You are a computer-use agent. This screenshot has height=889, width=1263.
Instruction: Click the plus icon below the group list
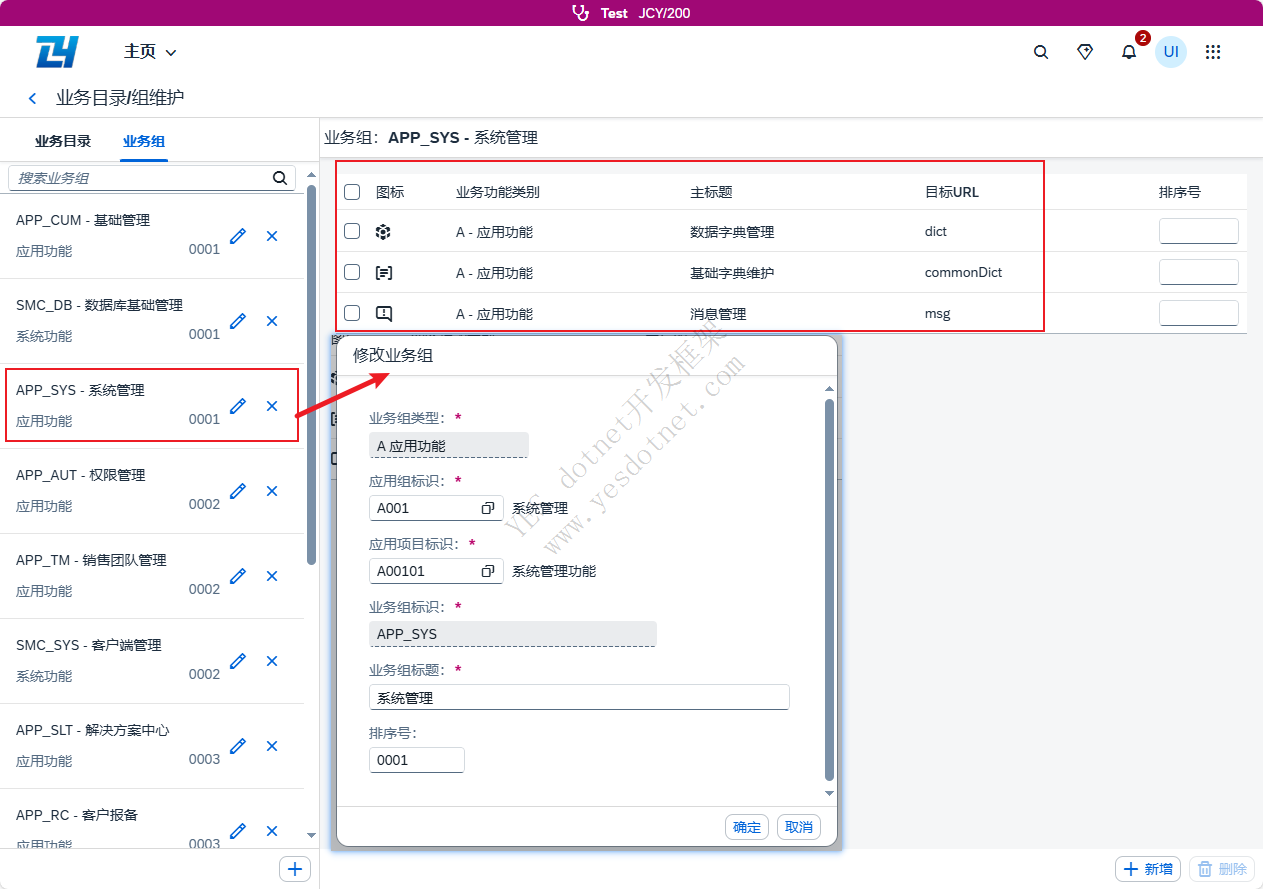coord(294,869)
